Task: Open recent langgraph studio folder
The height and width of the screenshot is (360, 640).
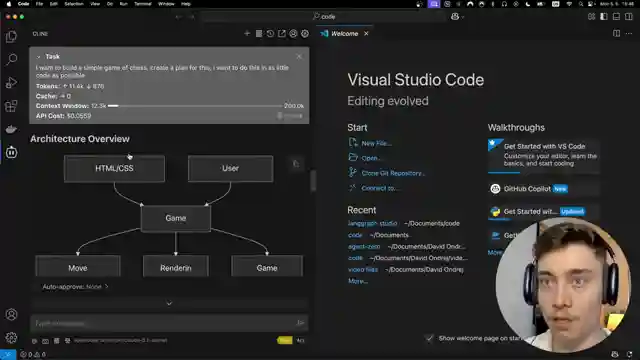Action: click(x=372, y=223)
